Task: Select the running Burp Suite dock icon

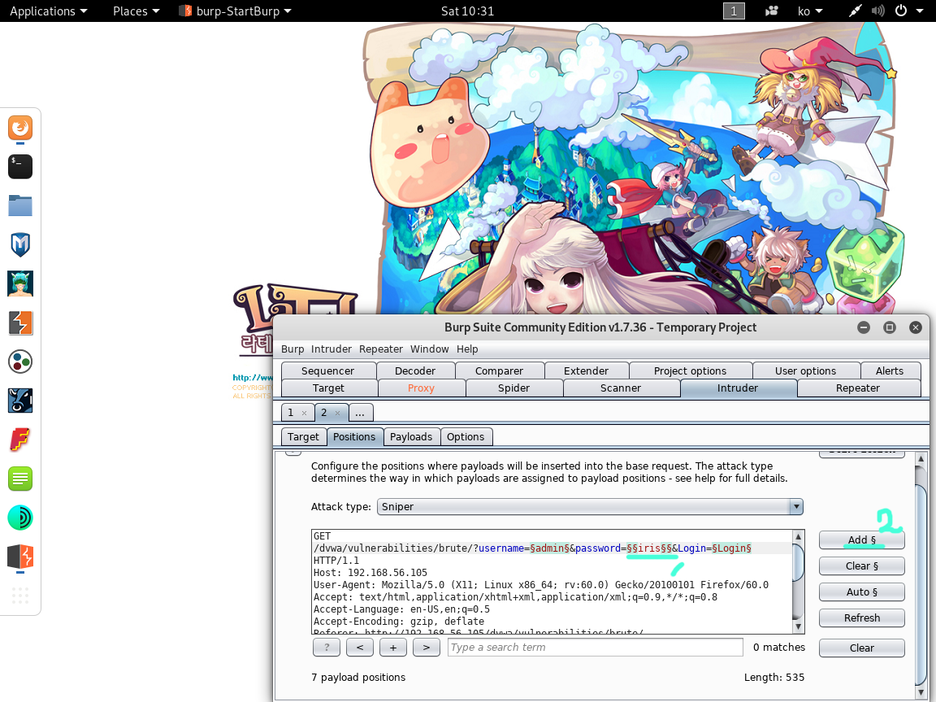Action: 20,557
